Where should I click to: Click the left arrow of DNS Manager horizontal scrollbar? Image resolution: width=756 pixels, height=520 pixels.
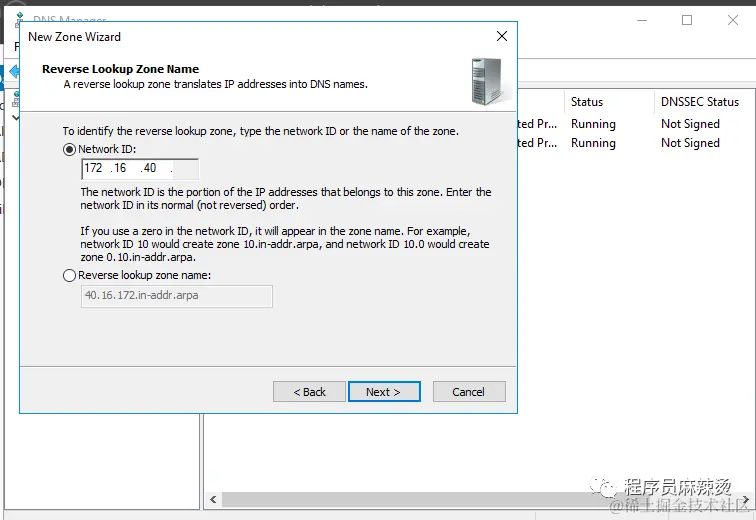pyautogui.click(x=213, y=500)
